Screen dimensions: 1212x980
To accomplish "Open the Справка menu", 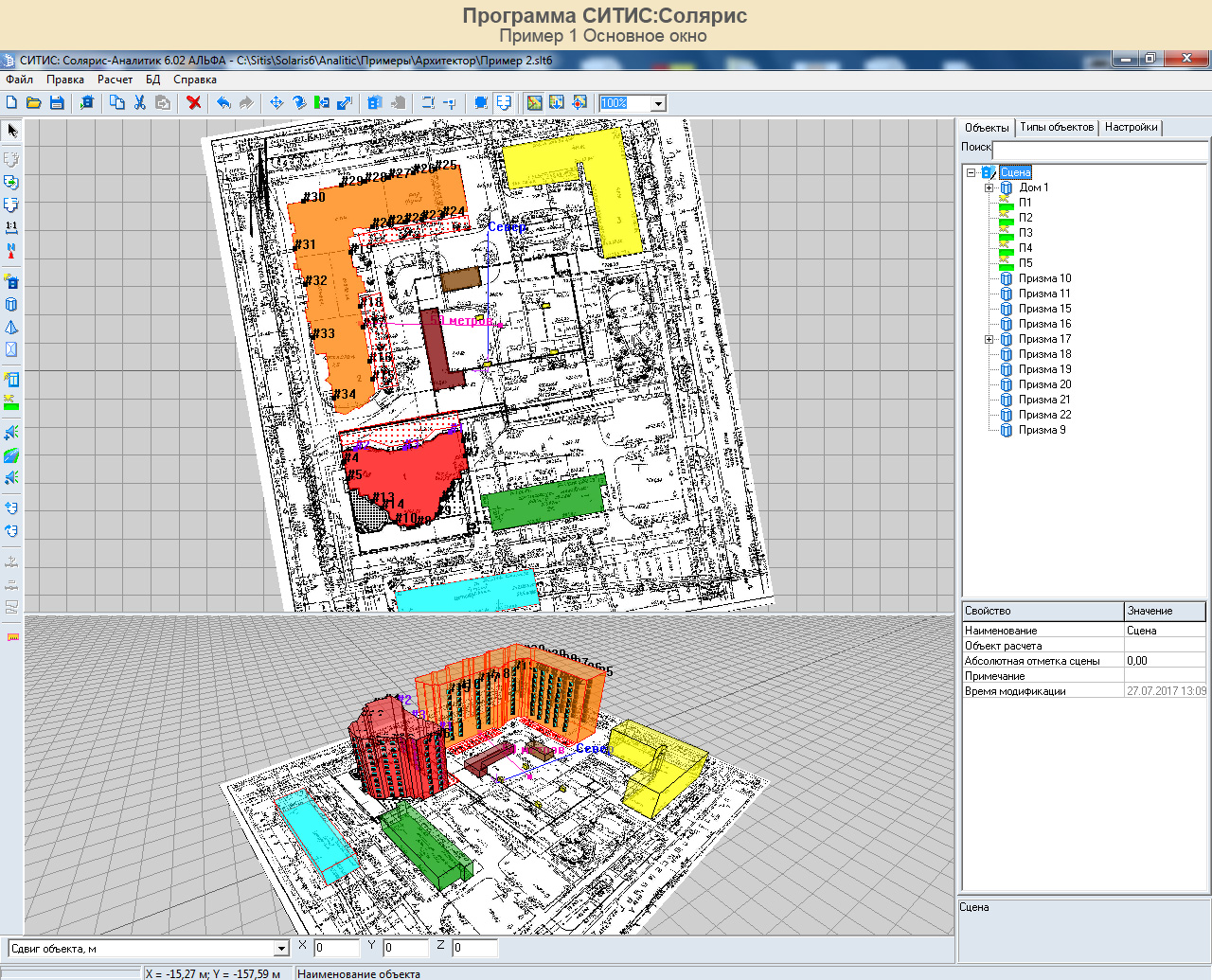I will click(x=195, y=80).
